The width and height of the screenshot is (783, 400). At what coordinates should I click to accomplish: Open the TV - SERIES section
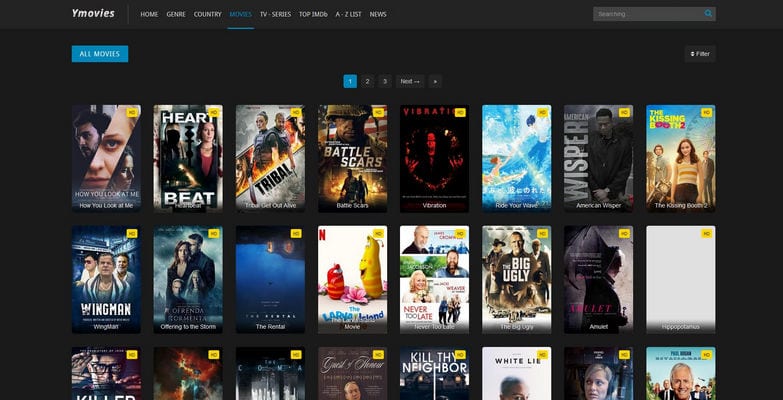pos(275,14)
